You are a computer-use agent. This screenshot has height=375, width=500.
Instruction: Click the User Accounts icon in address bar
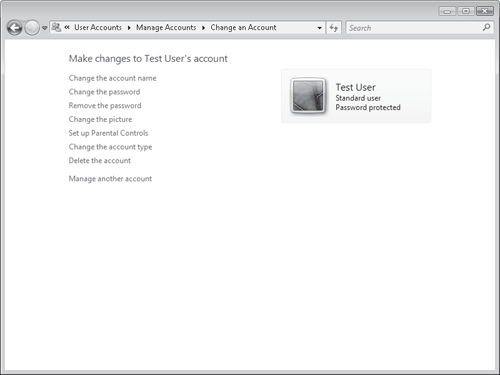(56, 27)
